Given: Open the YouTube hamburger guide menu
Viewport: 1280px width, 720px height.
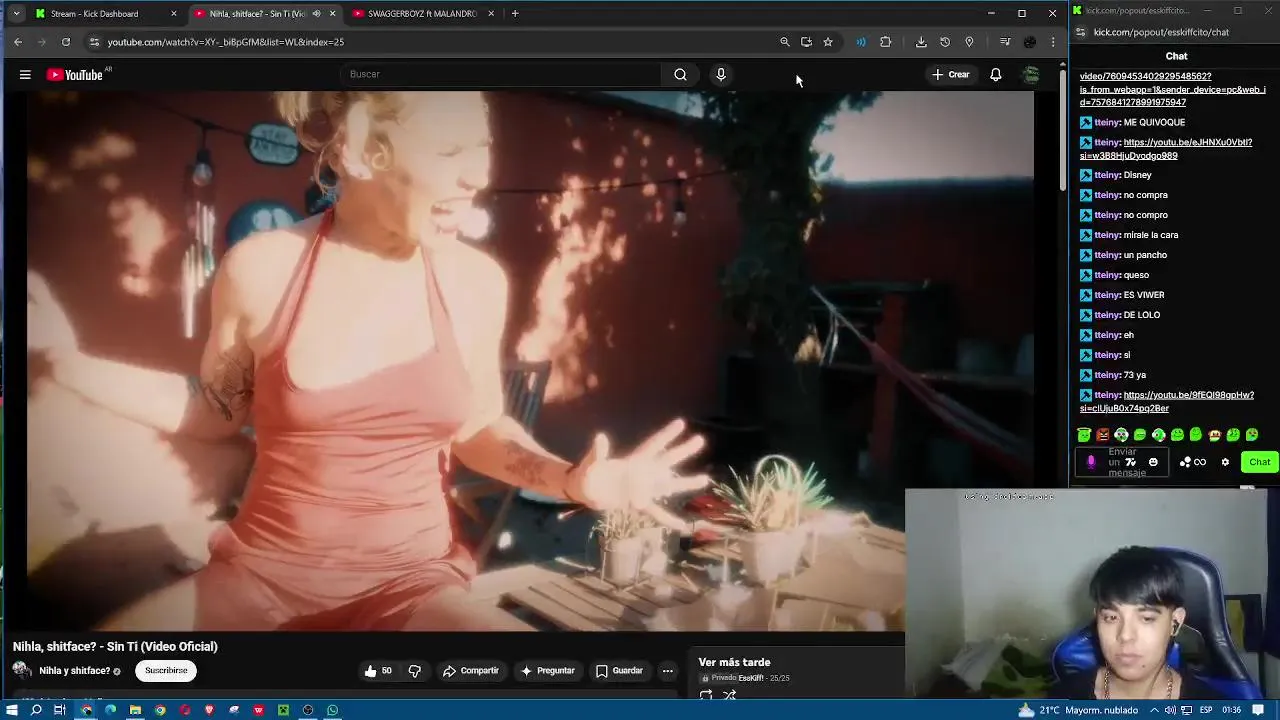Looking at the screenshot, I should coord(25,74).
